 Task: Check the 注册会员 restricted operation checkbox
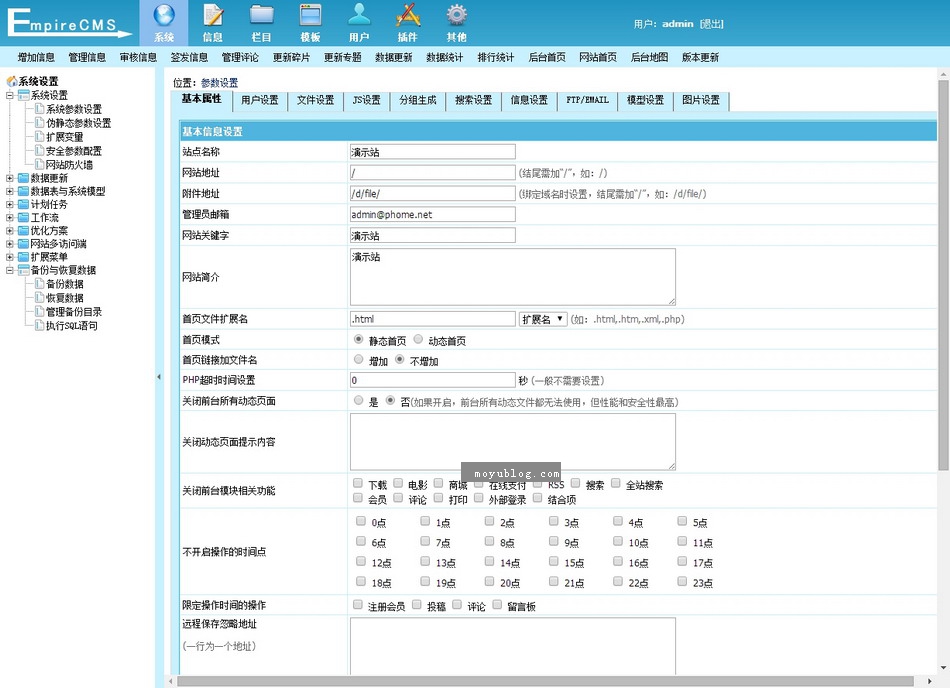358,604
